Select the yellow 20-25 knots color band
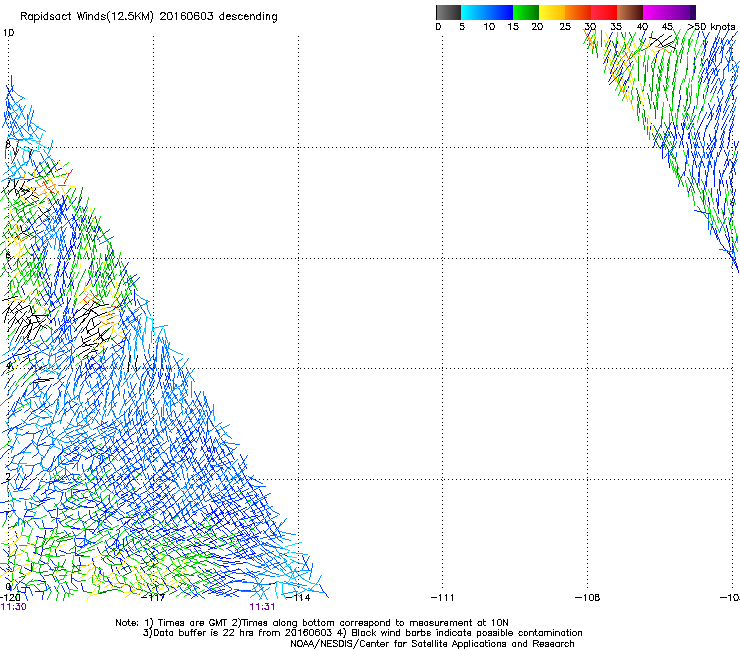This screenshot has height=650, width=740. 552,12
